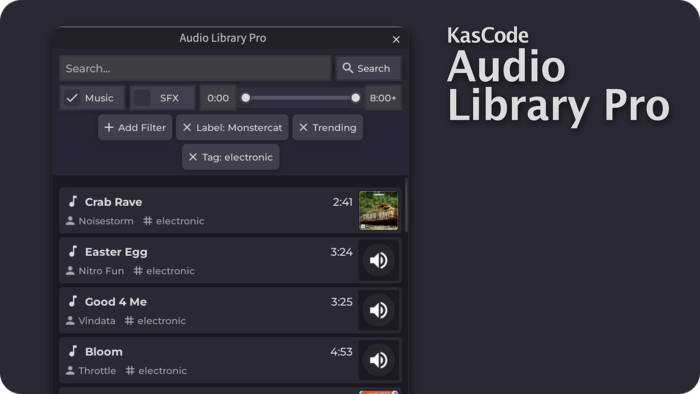Preview the Good 4 Me track audio
700x394 pixels.
[x=379, y=310]
